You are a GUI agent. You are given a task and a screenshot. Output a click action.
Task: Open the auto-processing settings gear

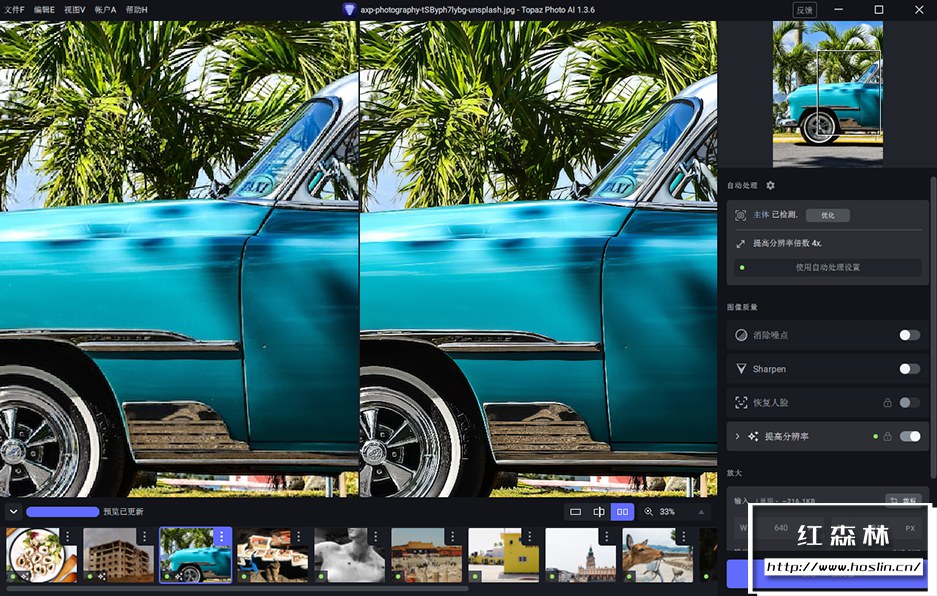pyautogui.click(x=770, y=185)
